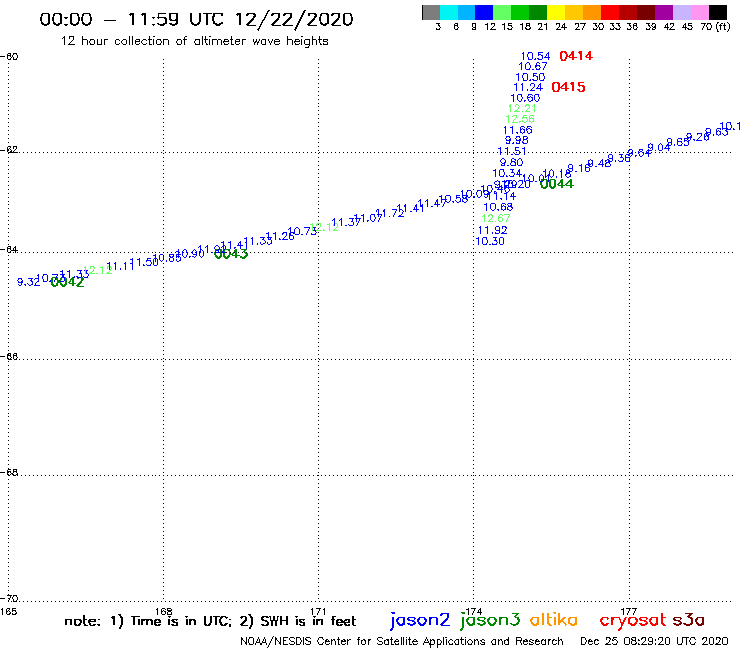Click the wave height value '11.50'
The width and height of the screenshot is (740, 650).
(x=144, y=262)
